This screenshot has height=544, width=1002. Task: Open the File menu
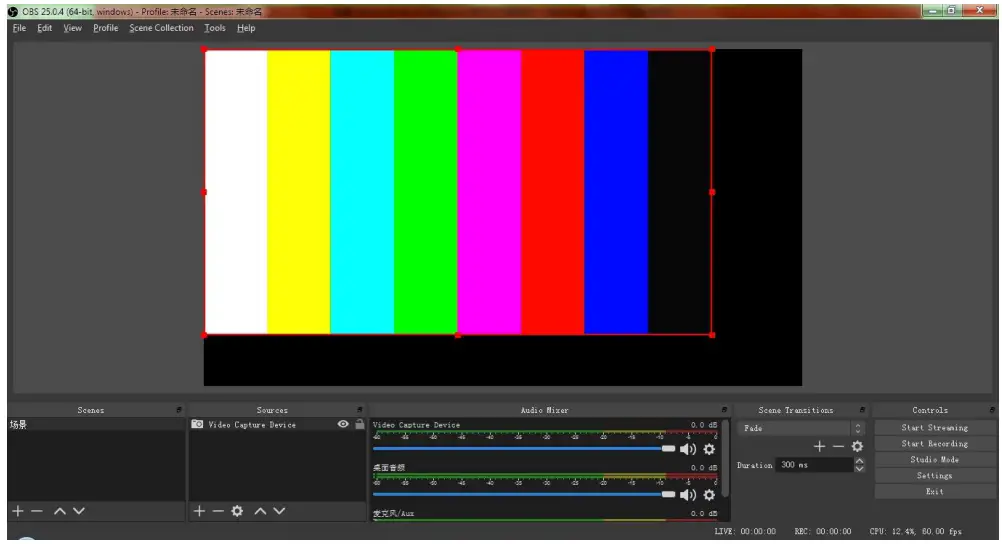pyautogui.click(x=19, y=28)
